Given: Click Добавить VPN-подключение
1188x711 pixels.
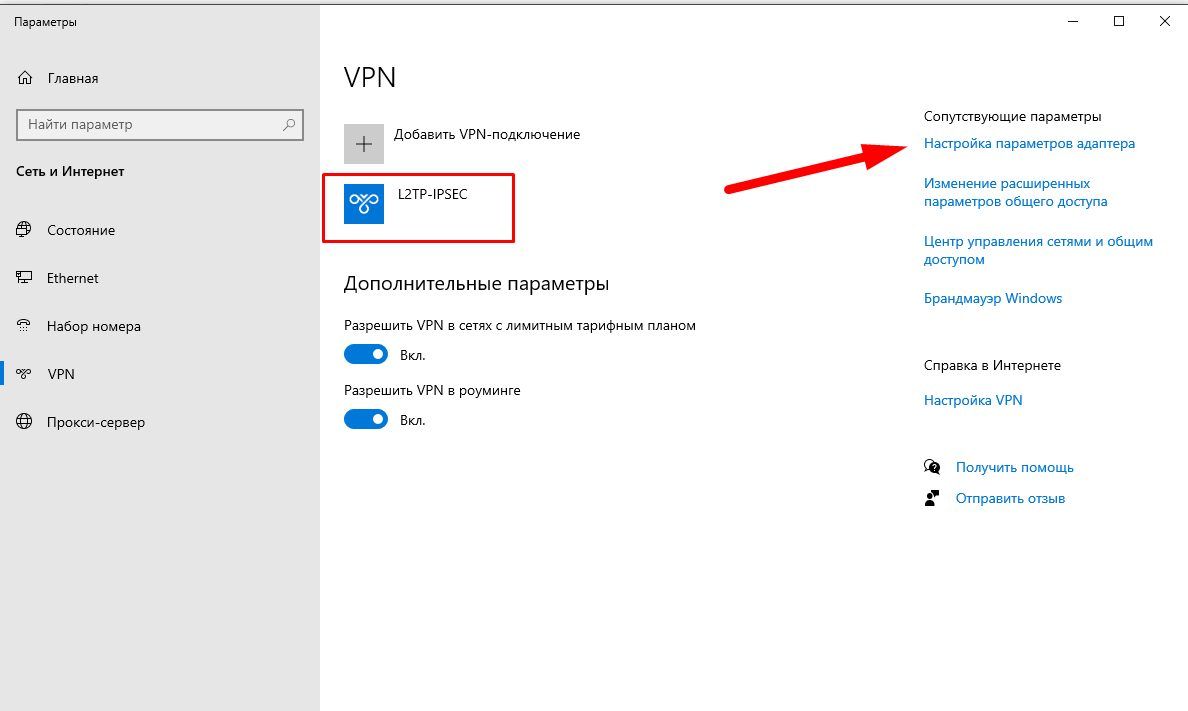Looking at the screenshot, I should [x=487, y=134].
